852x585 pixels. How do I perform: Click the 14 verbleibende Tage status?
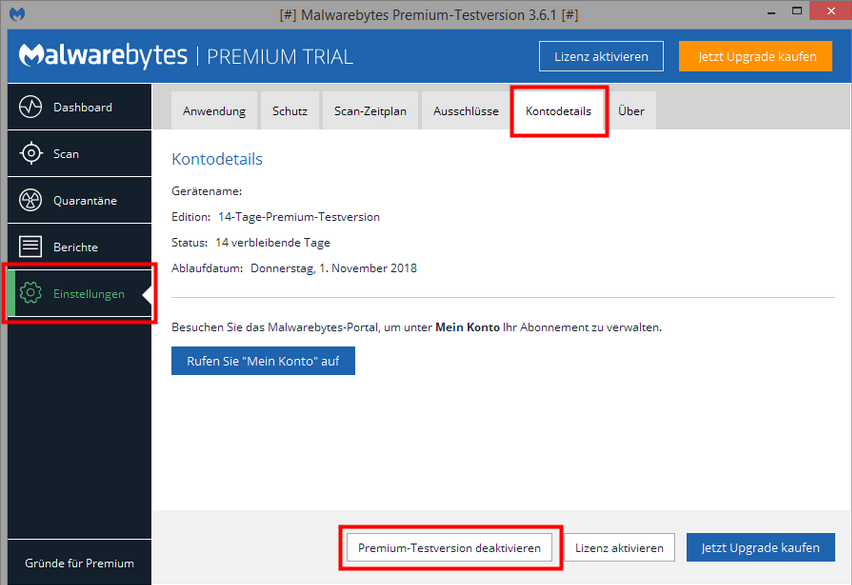click(x=273, y=242)
